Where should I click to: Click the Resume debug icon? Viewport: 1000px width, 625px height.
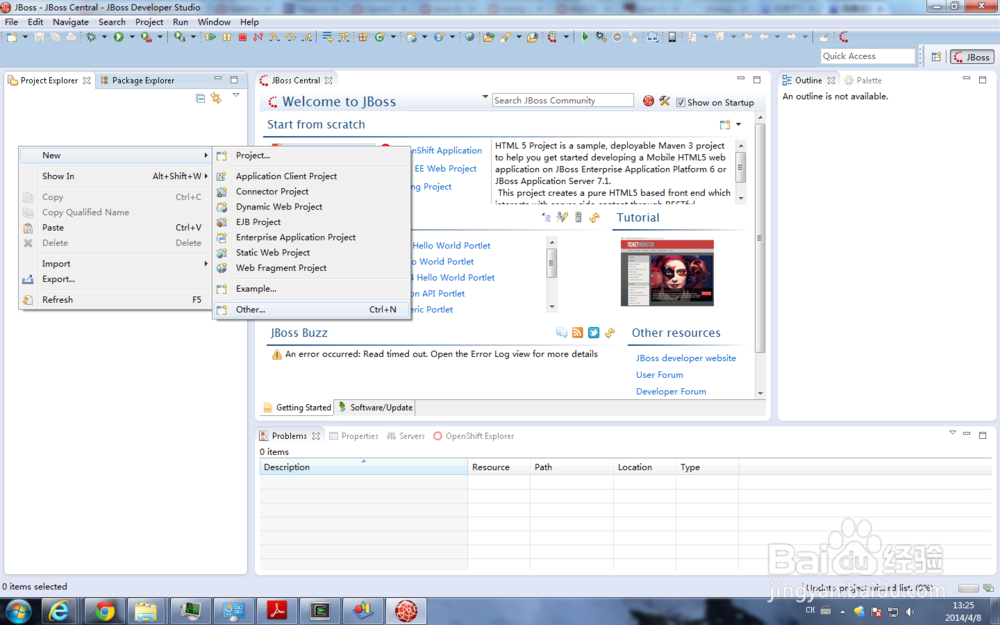tap(210, 37)
